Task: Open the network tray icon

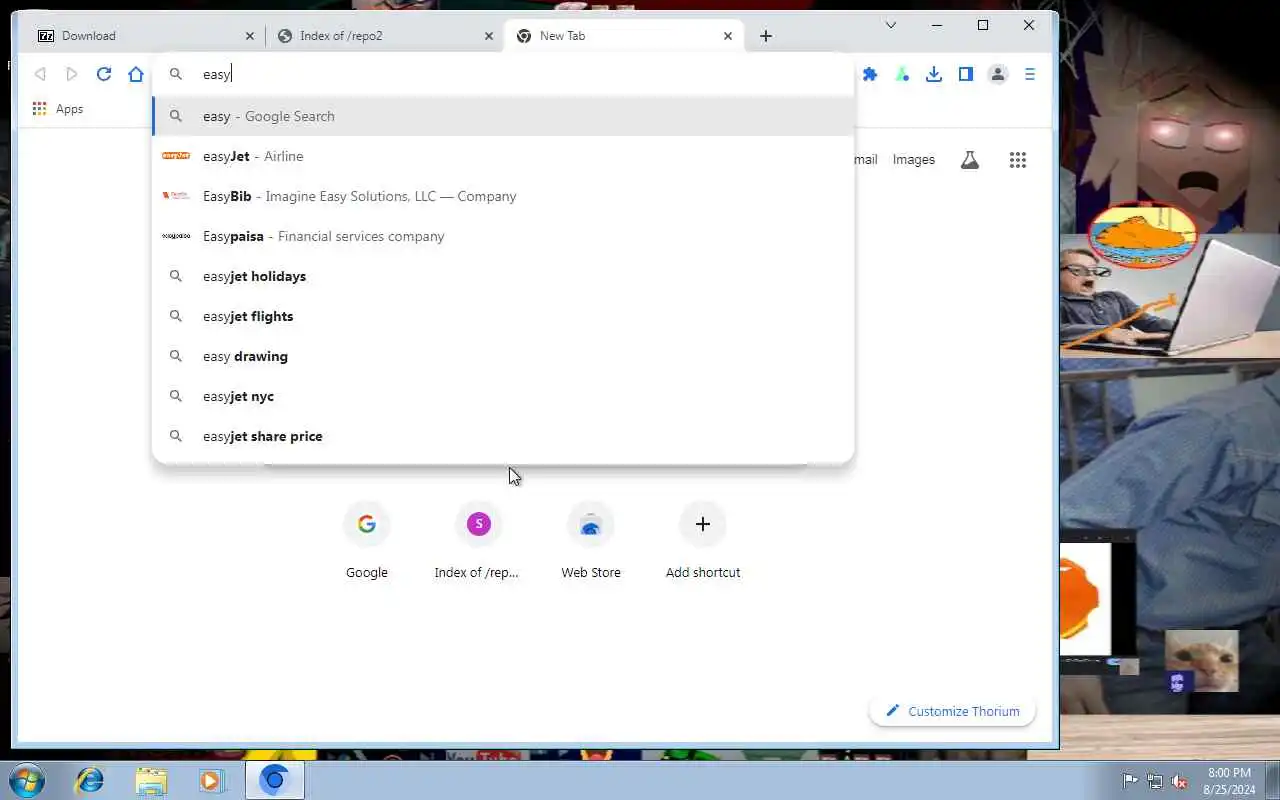Action: point(1155,781)
